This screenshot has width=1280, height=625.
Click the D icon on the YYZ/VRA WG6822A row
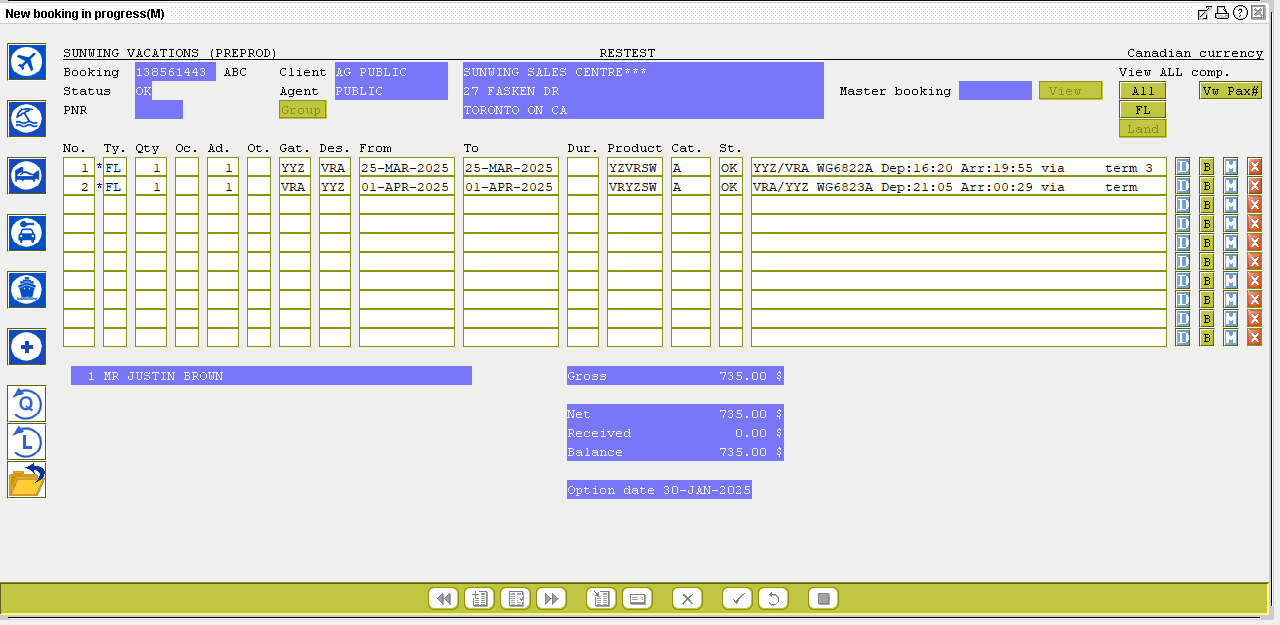point(1183,167)
